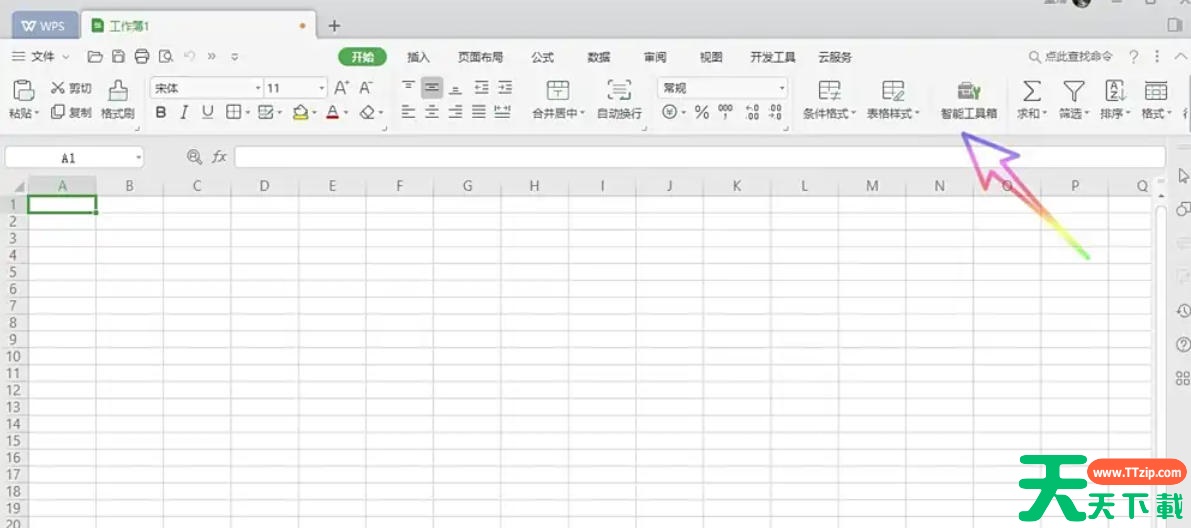1191x528 pixels.
Task: Open the Name Box dropdown beside A1
Action: tap(138, 158)
